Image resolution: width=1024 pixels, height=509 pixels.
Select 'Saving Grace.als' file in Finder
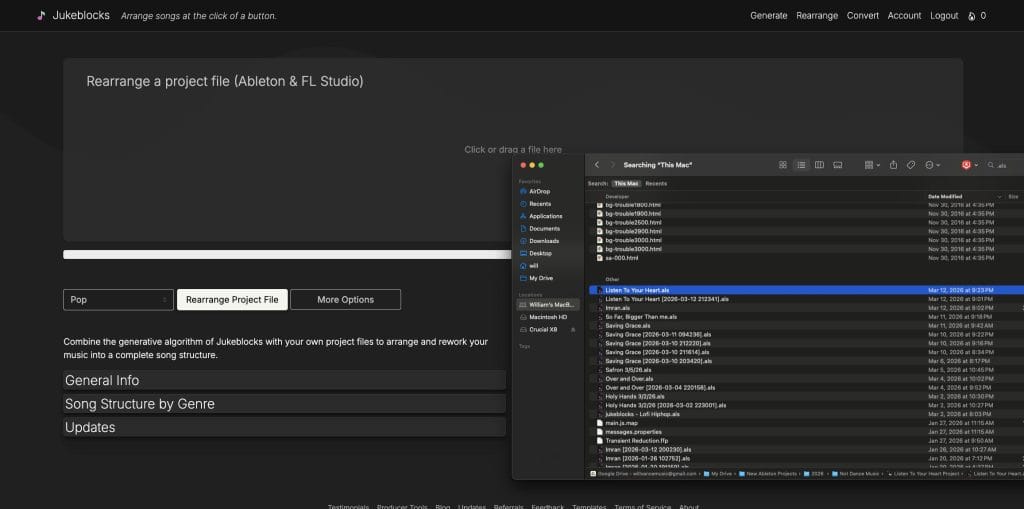pos(628,325)
